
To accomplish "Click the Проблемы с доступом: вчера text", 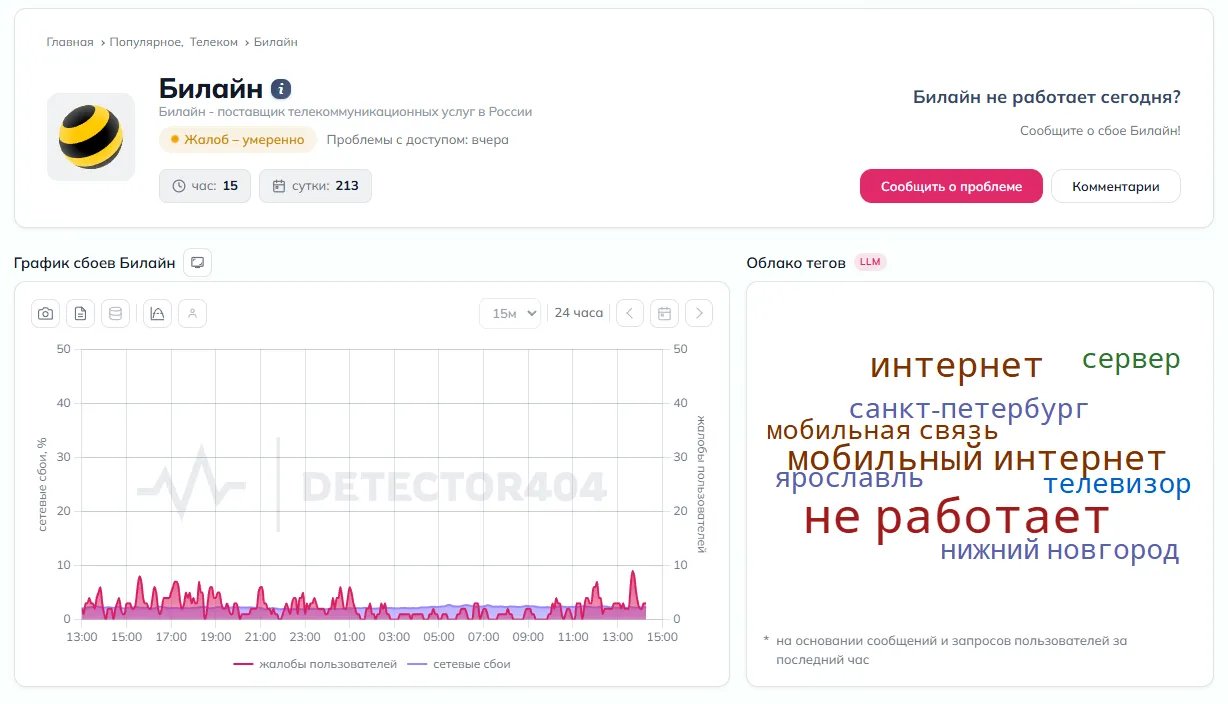I will [x=417, y=140].
